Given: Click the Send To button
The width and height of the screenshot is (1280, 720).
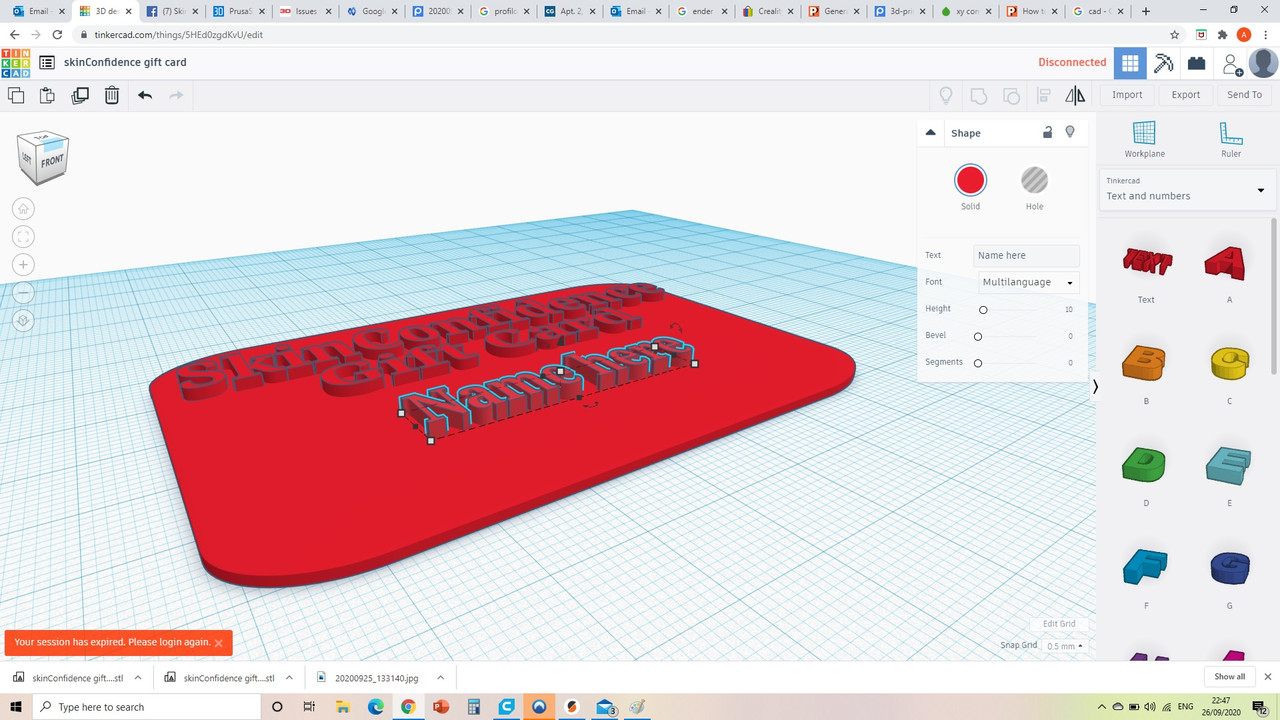Looking at the screenshot, I should (1245, 95).
